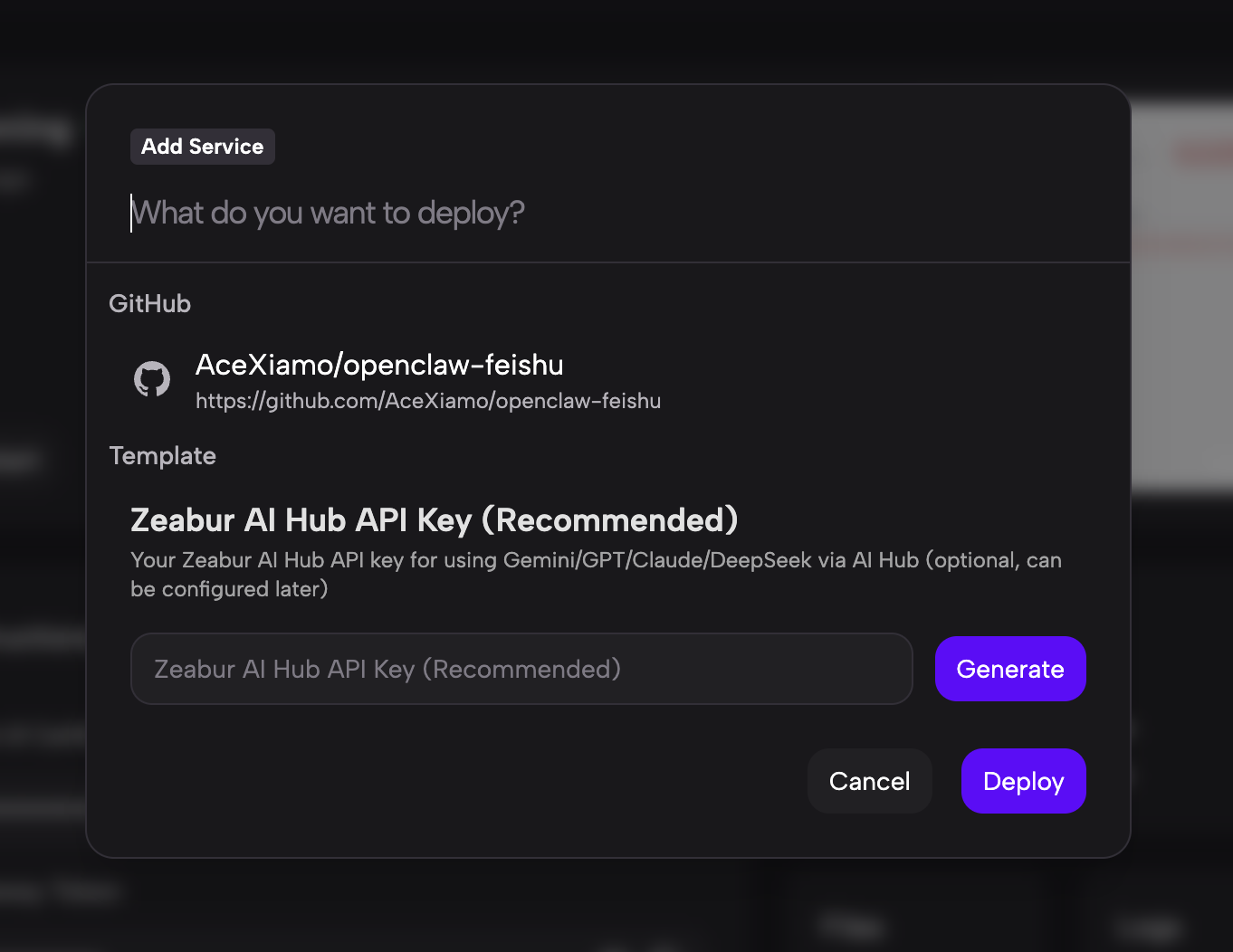Screen dimensions: 1233x952
Task: Click the Add Service label badge
Action: [203, 147]
